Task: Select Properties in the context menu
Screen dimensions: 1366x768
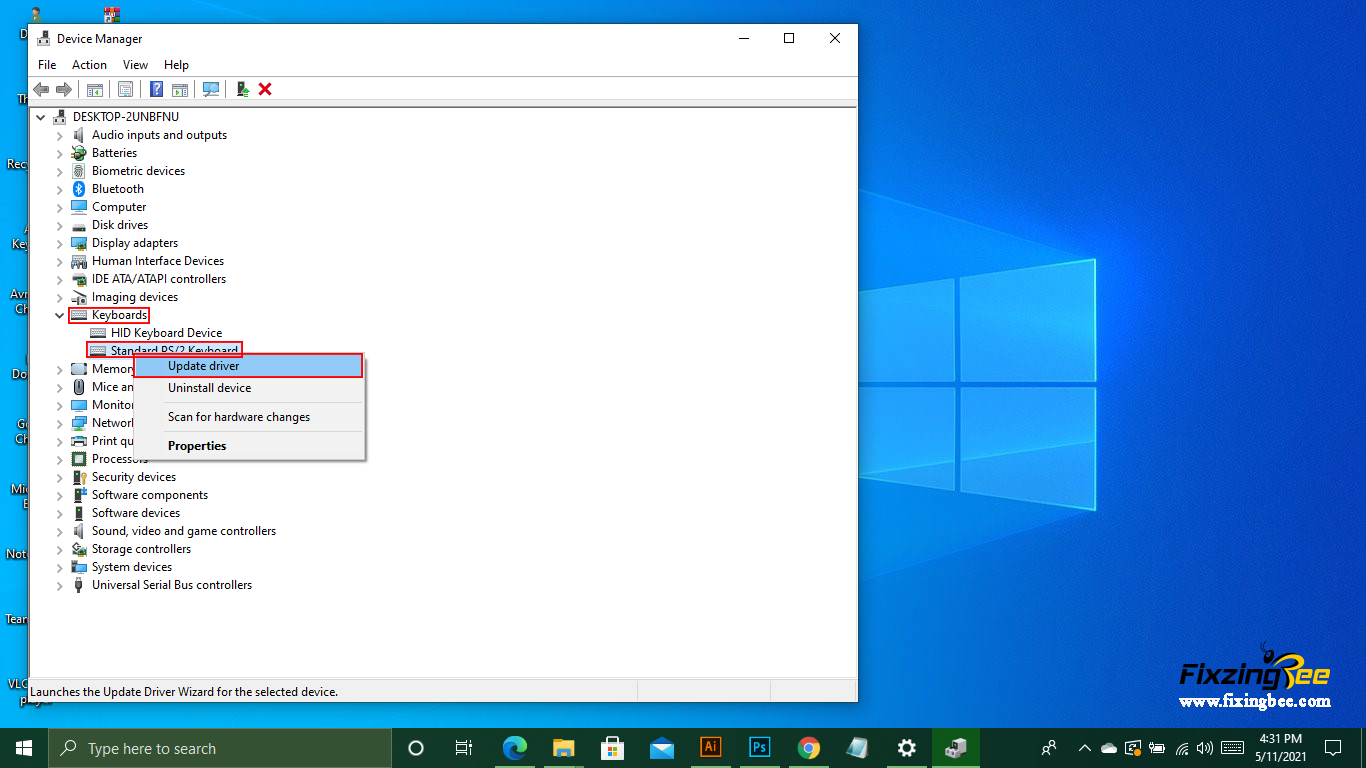Action: pyautogui.click(x=197, y=446)
